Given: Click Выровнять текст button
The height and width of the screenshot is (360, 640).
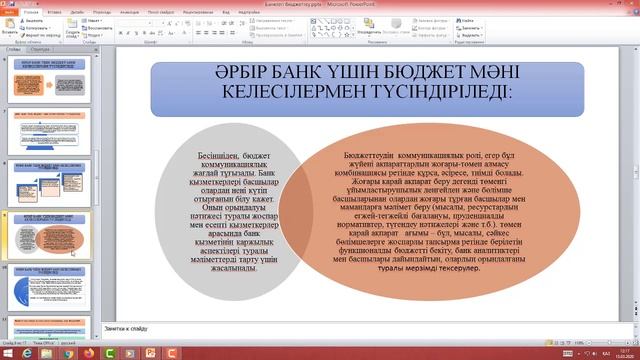Looking at the screenshot, I should [x=269, y=28].
